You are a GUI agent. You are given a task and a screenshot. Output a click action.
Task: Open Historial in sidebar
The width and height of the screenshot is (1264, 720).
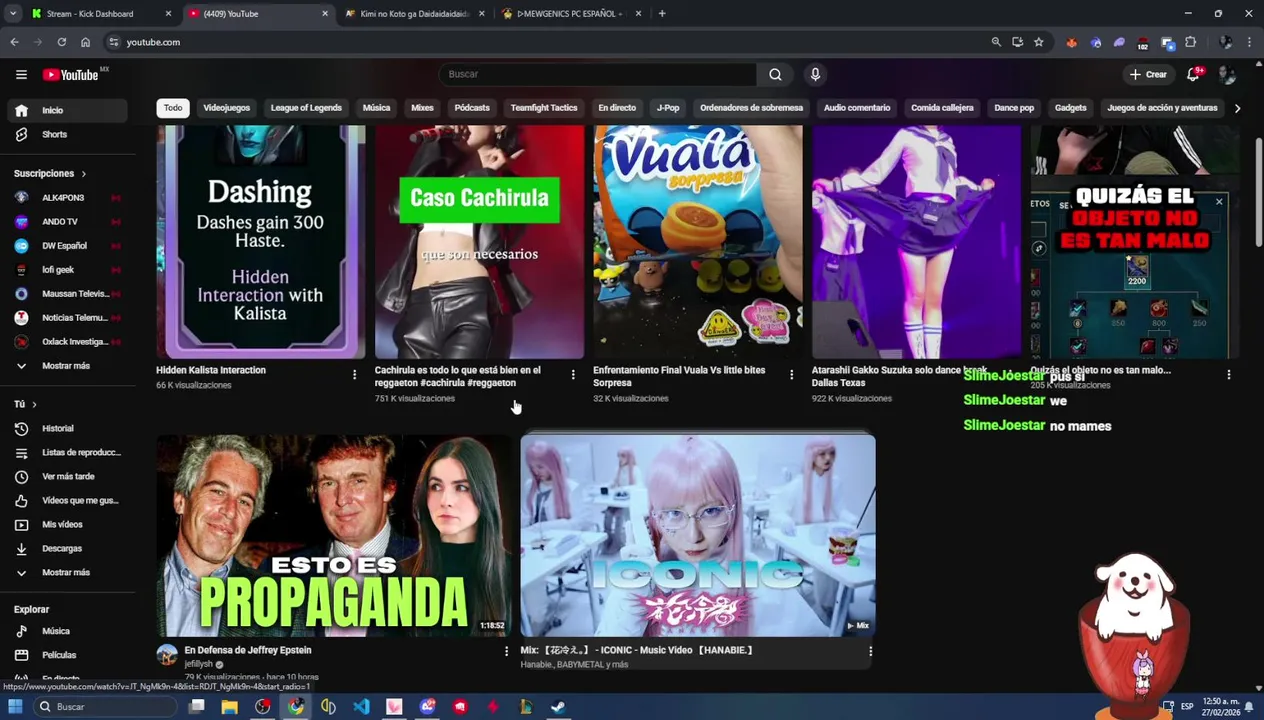65,428
